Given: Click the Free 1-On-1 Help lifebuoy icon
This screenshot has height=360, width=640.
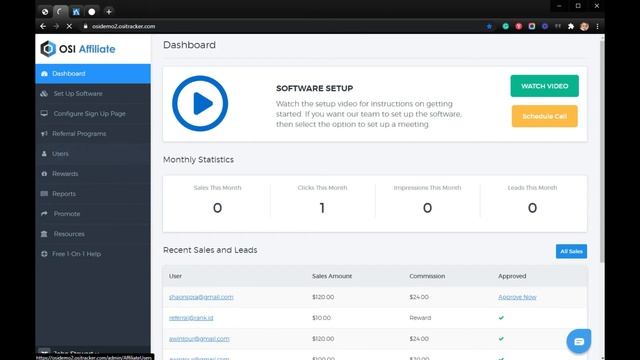Looking at the screenshot, I should click(x=44, y=254).
